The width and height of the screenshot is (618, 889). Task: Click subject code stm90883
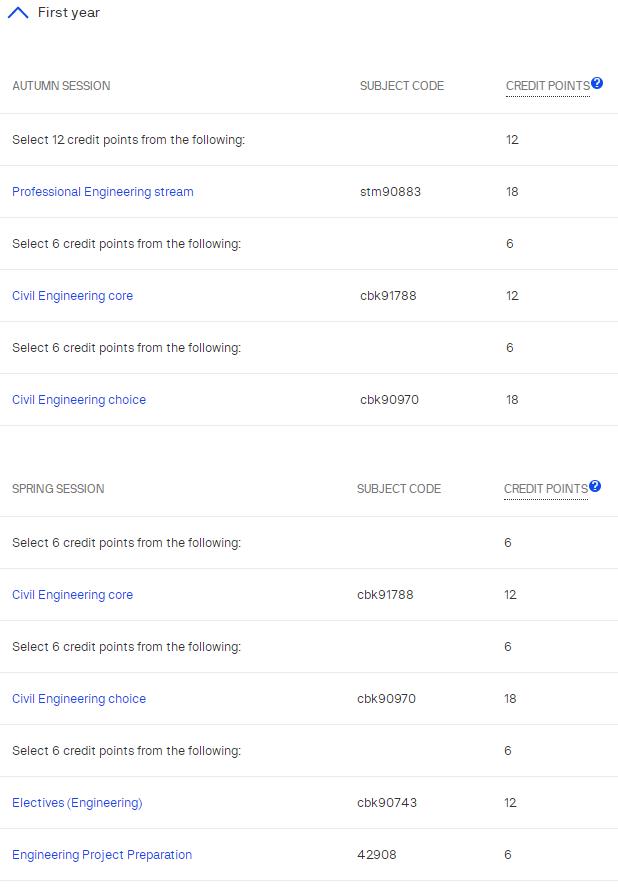tap(390, 192)
